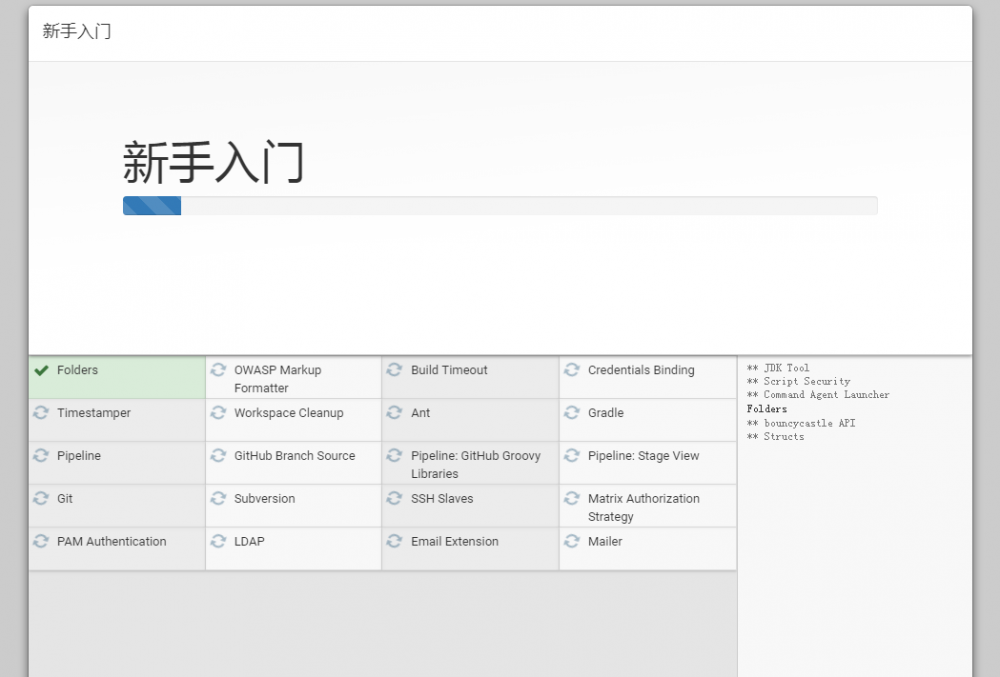Click the loading icon next to LDAP plugin
This screenshot has height=677, width=1000.
217,541
